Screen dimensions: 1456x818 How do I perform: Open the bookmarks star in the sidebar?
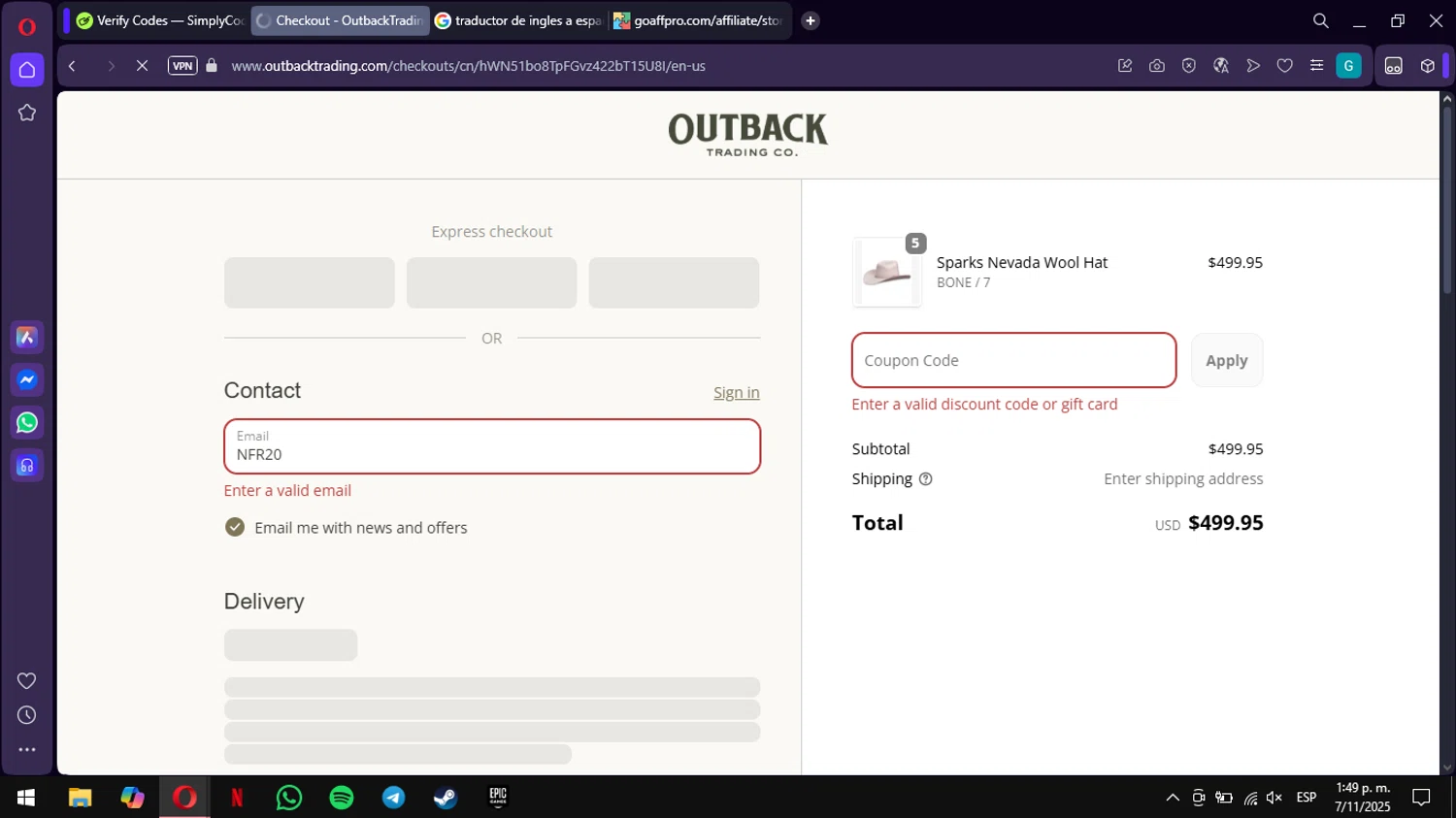[x=27, y=113]
